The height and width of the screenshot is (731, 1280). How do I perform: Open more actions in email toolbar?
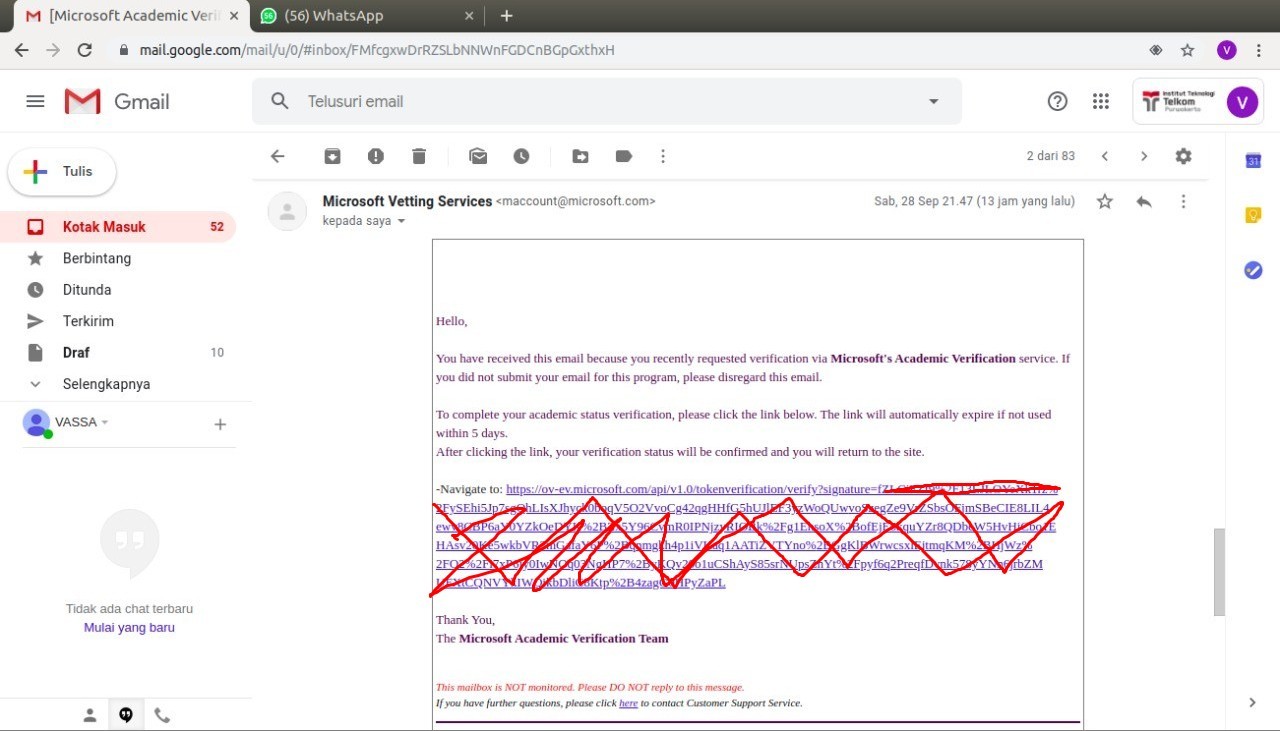pyautogui.click(x=663, y=156)
